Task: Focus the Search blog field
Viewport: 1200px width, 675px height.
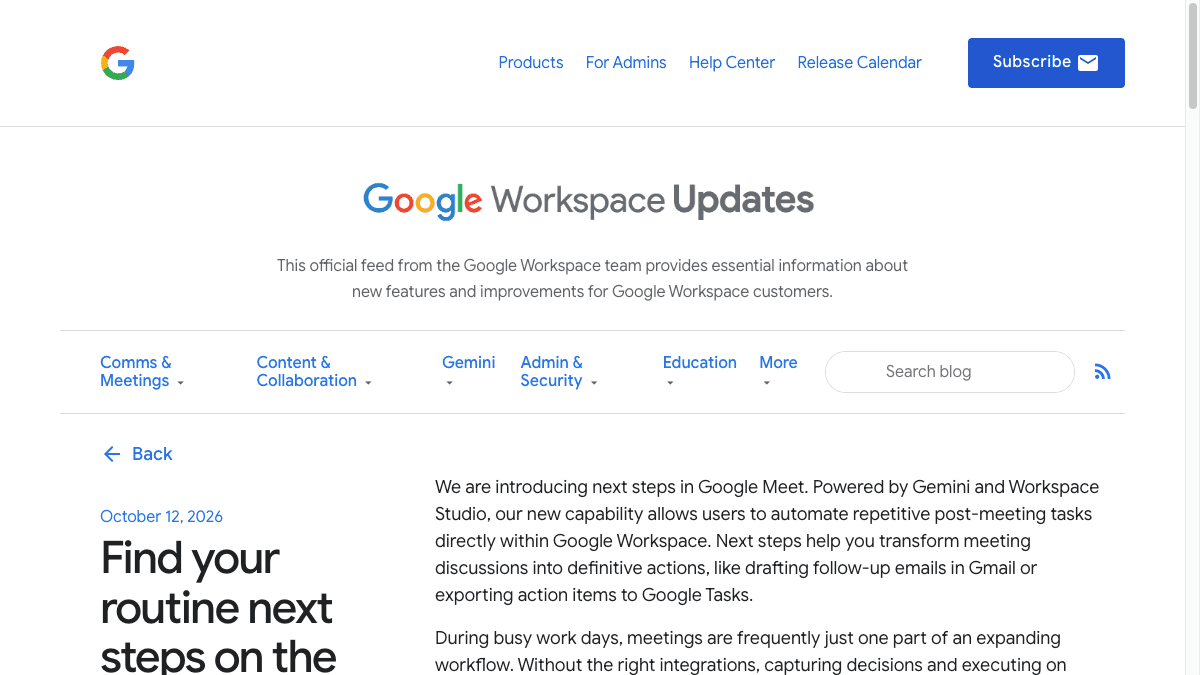Action: click(950, 372)
